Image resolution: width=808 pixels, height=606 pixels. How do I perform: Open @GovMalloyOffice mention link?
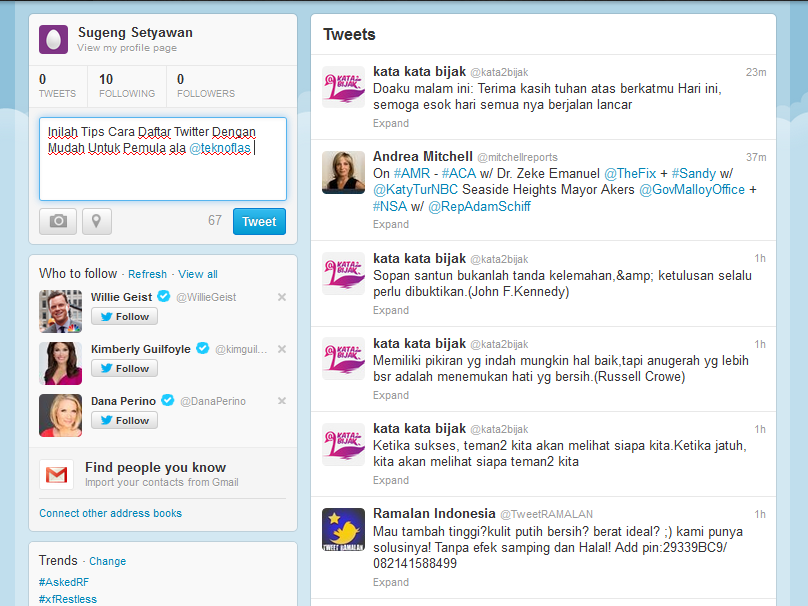pyautogui.click(x=692, y=190)
